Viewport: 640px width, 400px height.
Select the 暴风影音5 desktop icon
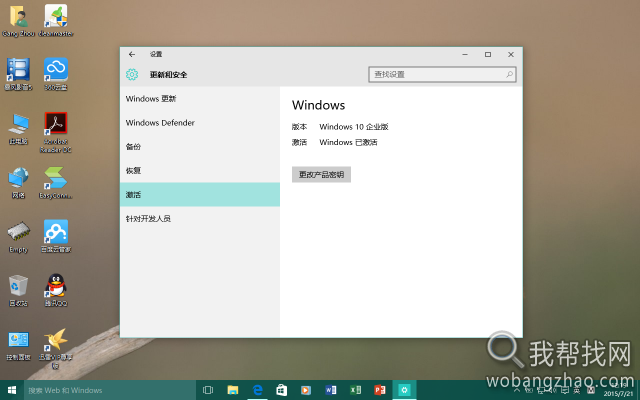[18, 74]
